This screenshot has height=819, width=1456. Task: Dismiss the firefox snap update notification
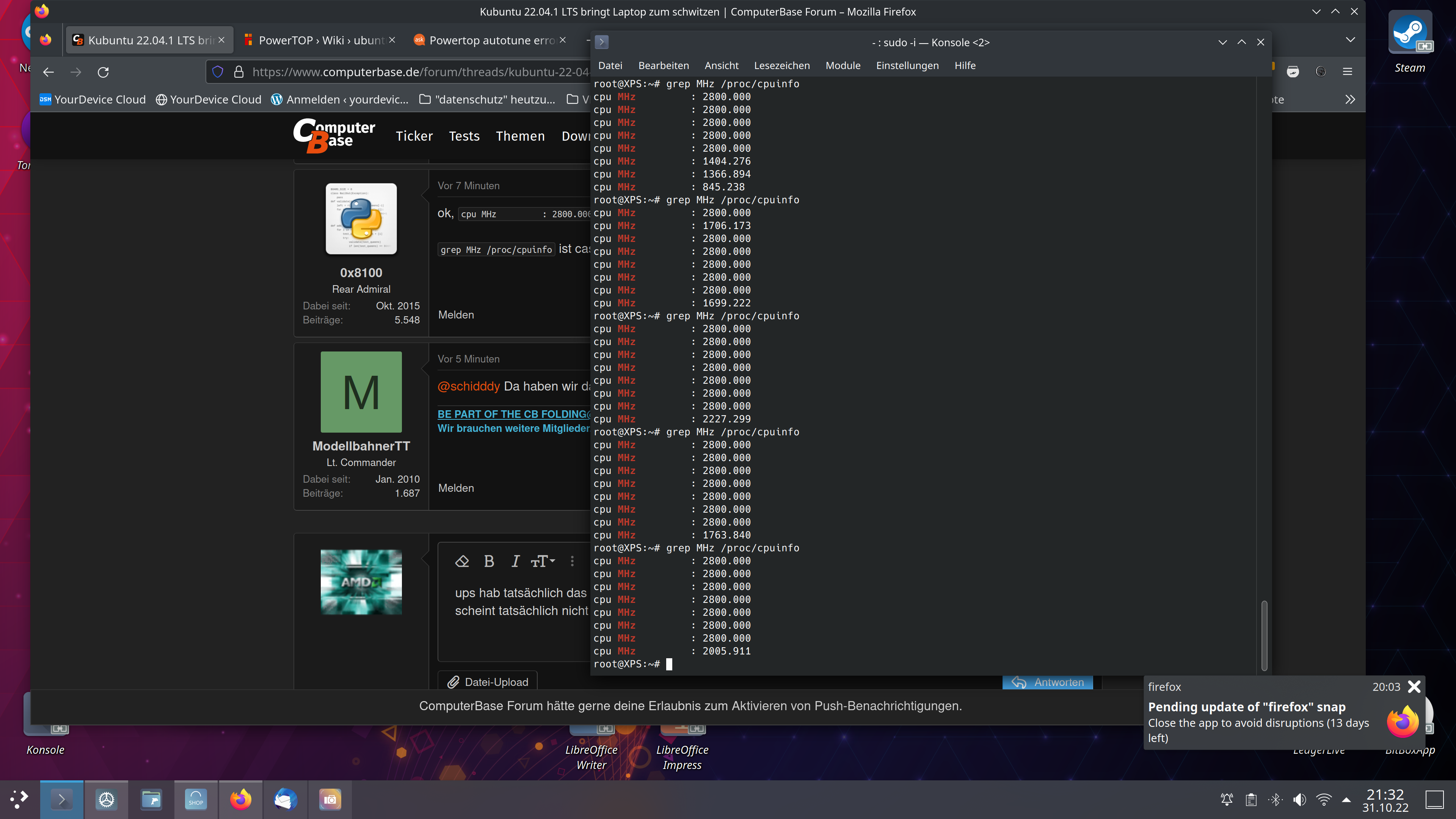tap(1414, 686)
